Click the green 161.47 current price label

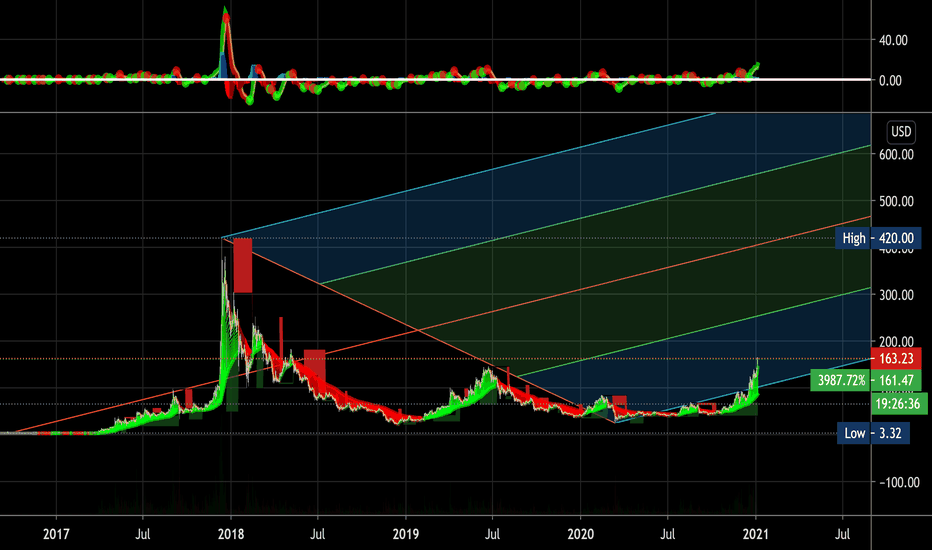tap(896, 380)
